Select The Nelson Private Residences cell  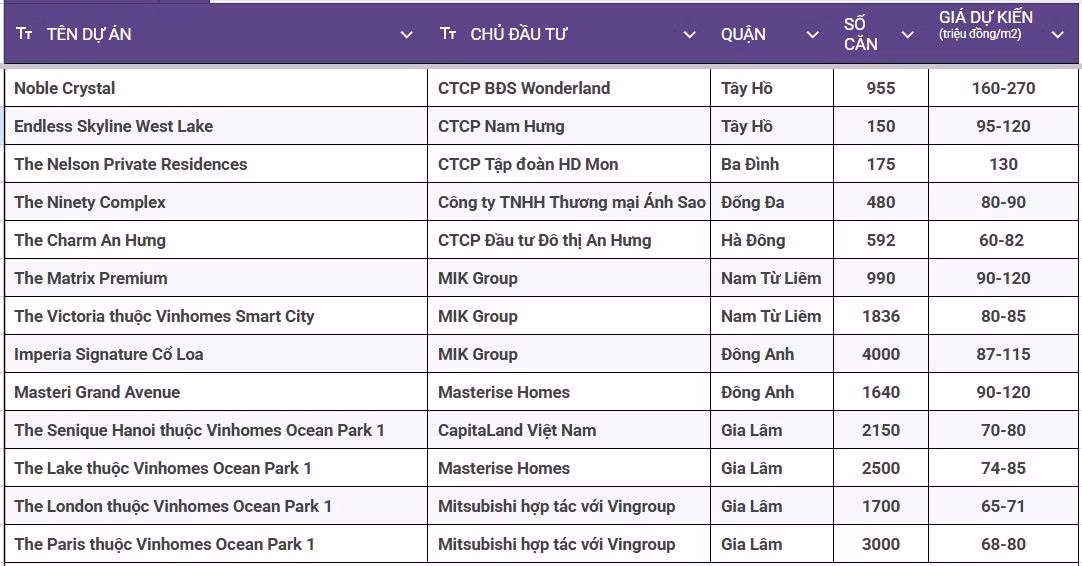(x=130, y=164)
